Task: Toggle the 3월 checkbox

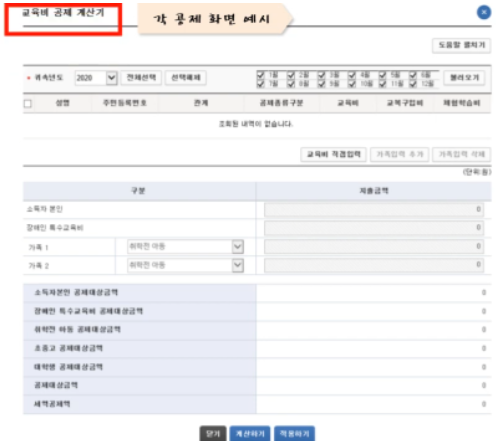Action: point(321,75)
